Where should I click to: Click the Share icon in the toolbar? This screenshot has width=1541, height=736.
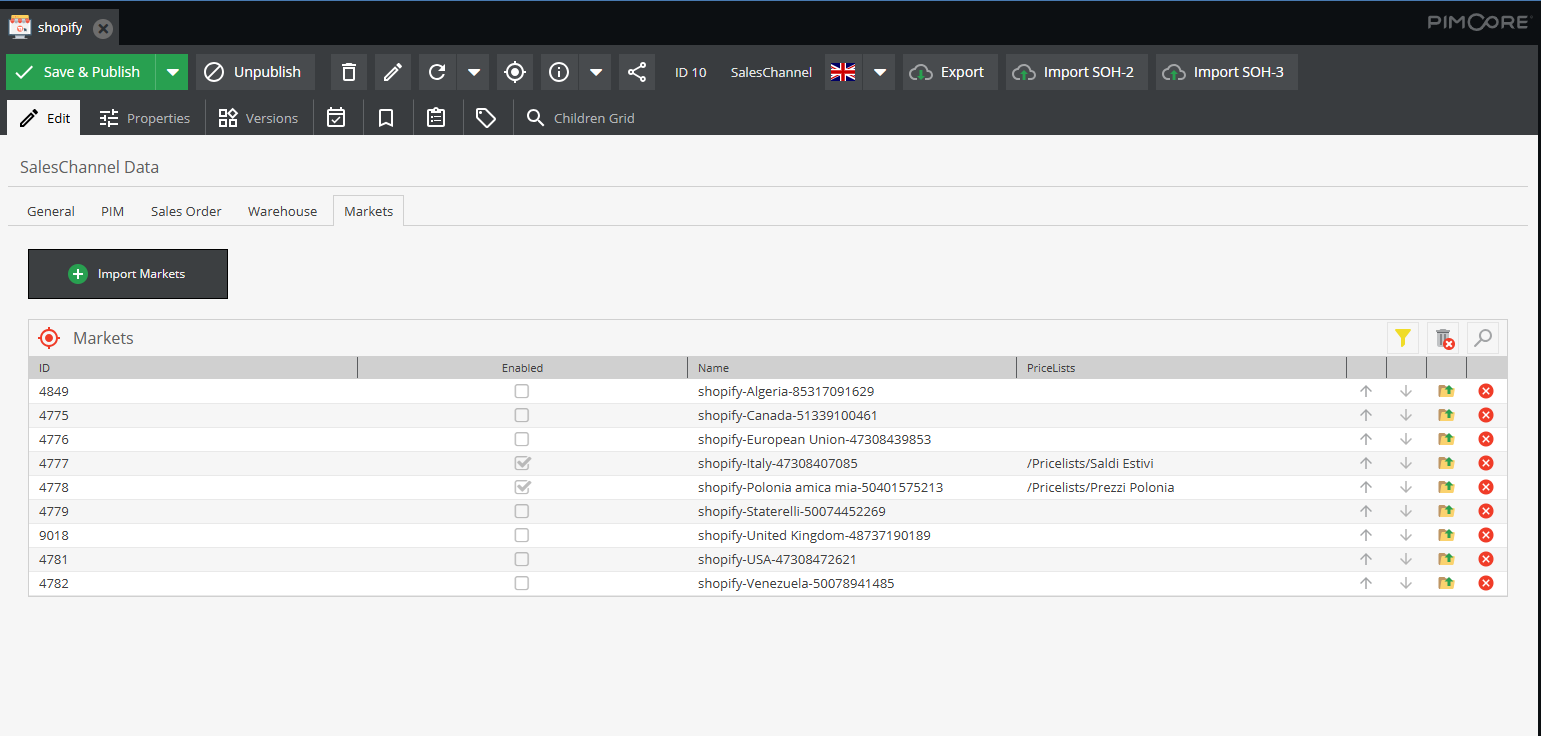[637, 72]
